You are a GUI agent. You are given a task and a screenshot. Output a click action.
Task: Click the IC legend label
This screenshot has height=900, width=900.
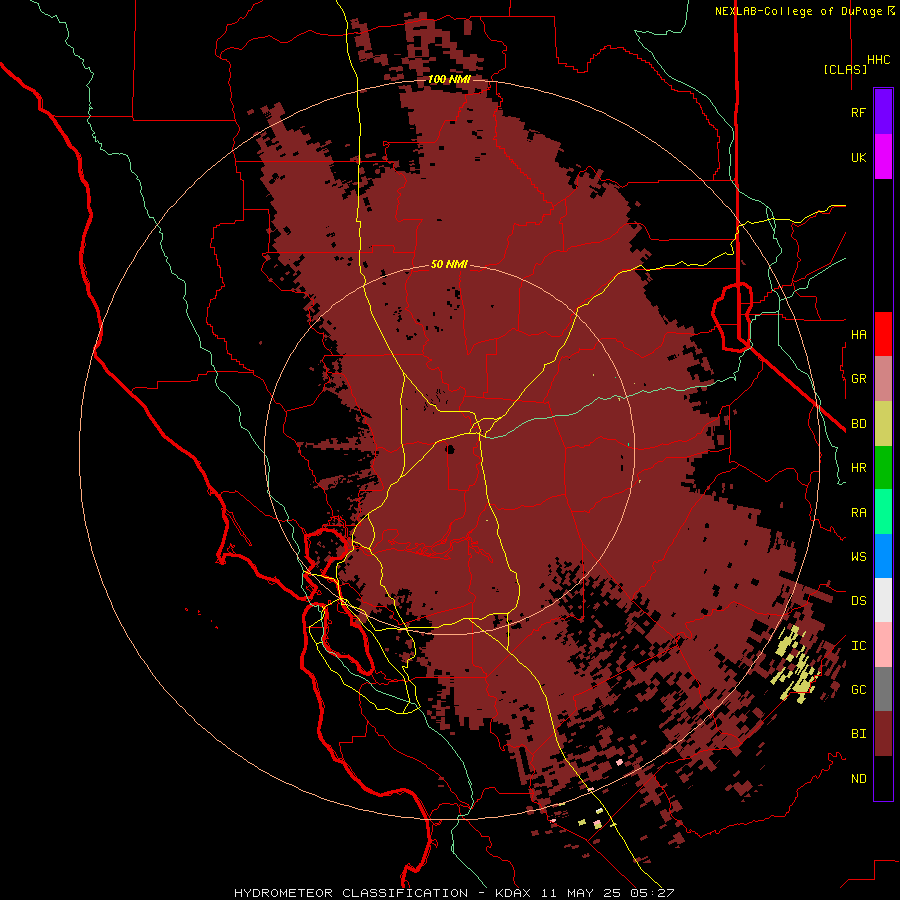click(858, 646)
